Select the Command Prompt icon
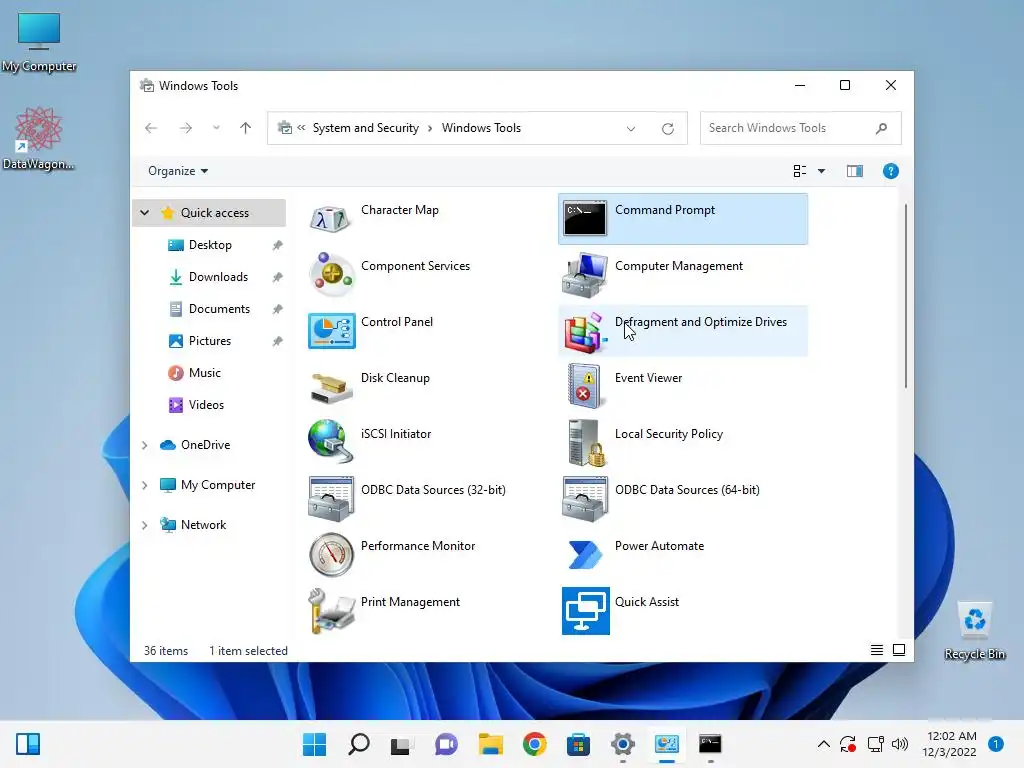The width and height of the screenshot is (1024, 768). (585, 218)
